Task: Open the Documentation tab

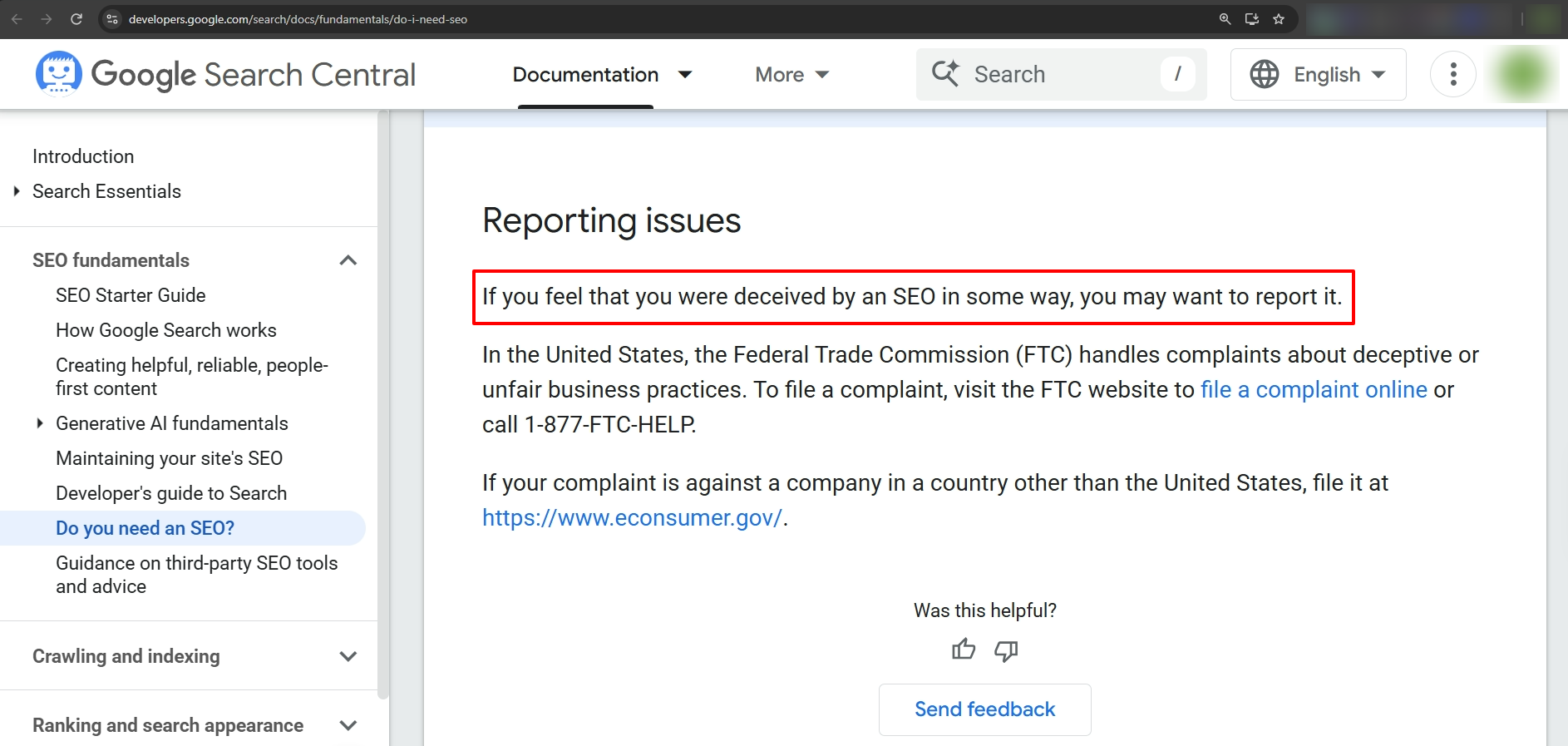Action: (x=585, y=74)
